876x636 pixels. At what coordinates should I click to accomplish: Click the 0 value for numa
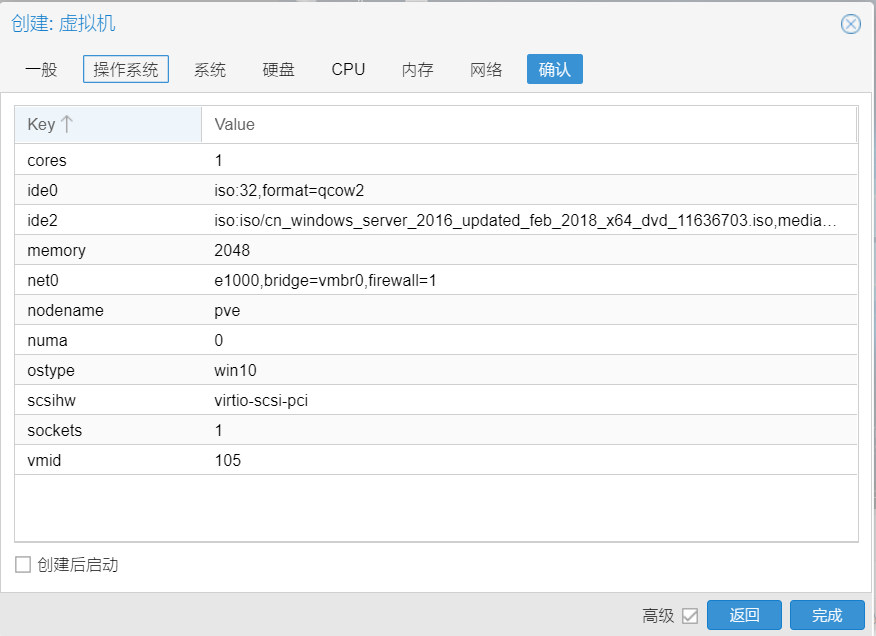(218, 340)
